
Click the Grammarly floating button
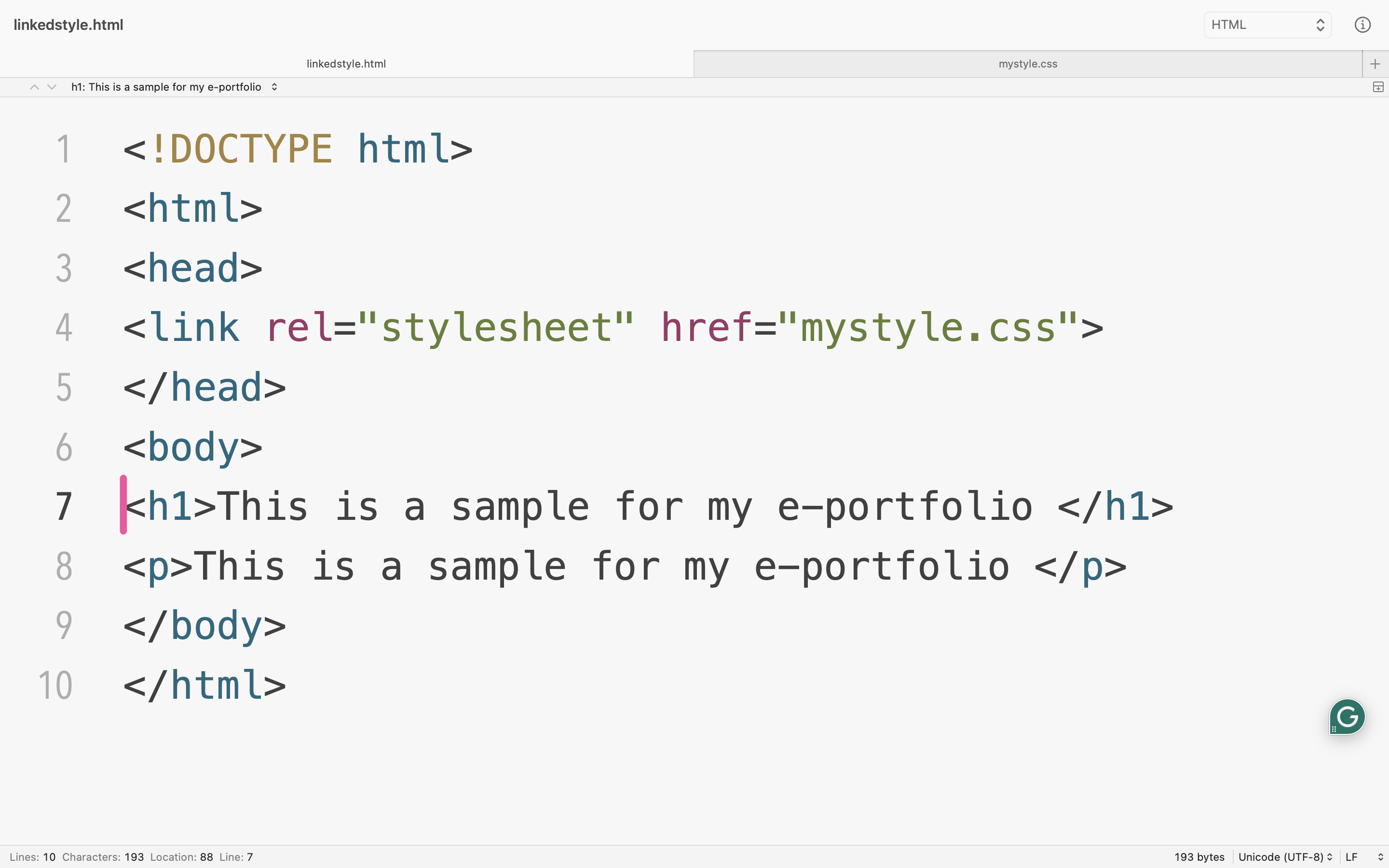pos(1347,717)
